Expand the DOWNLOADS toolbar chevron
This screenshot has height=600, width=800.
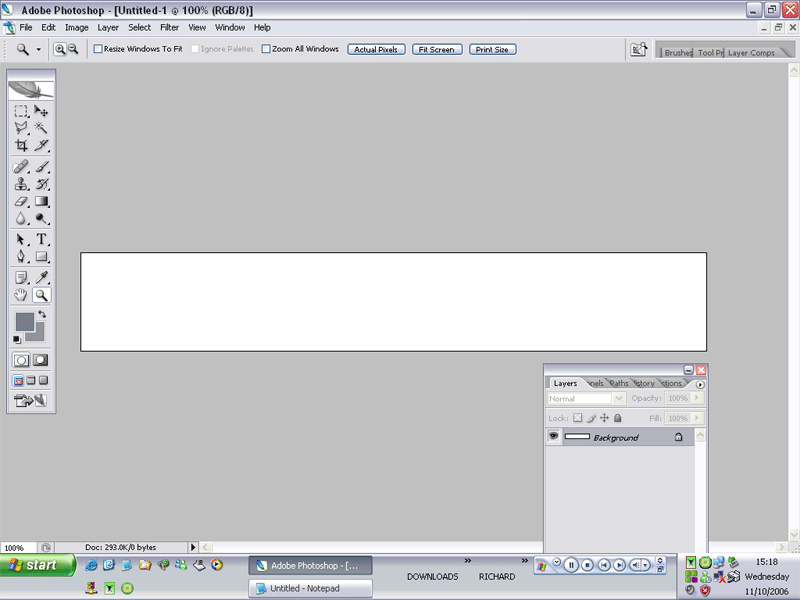click(x=467, y=560)
